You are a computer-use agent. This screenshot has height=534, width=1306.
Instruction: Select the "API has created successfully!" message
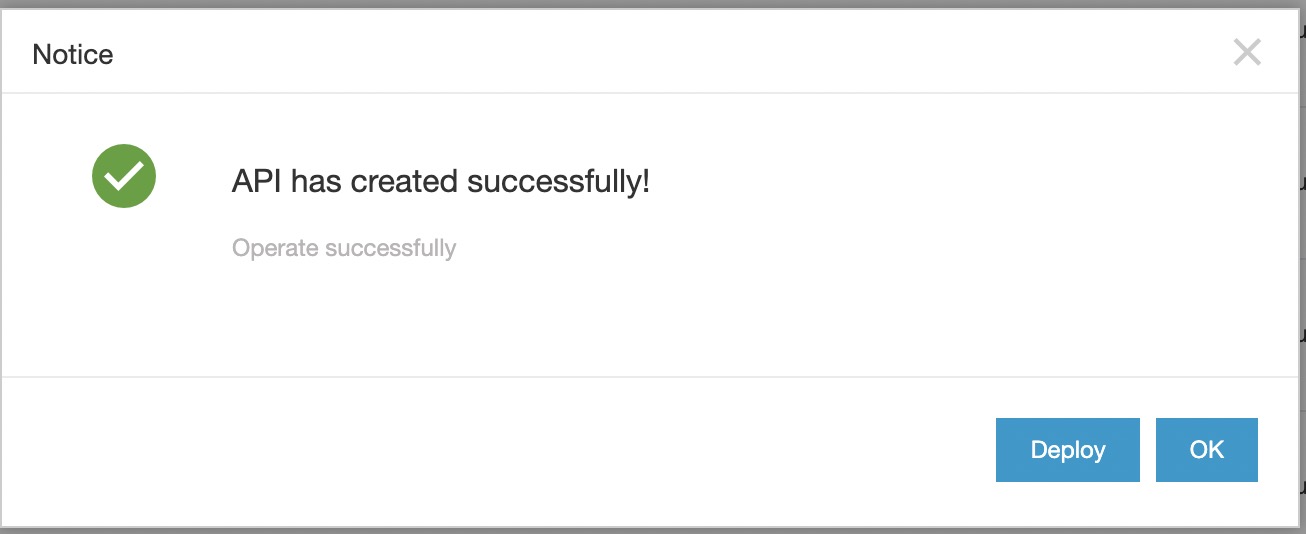point(440,181)
